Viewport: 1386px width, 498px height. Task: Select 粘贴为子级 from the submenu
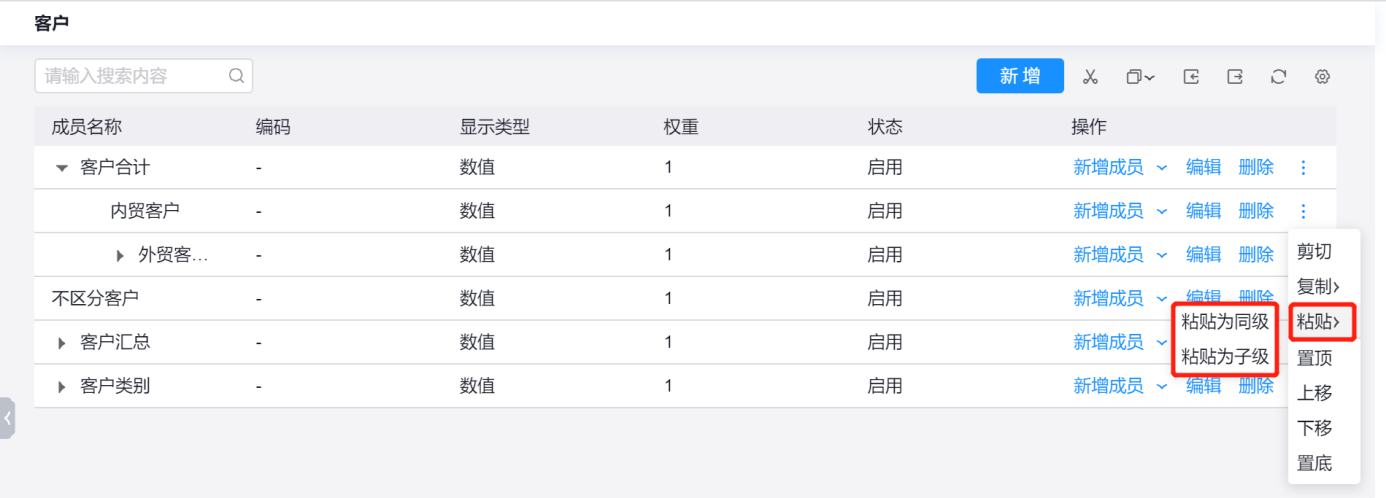[1225, 356]
